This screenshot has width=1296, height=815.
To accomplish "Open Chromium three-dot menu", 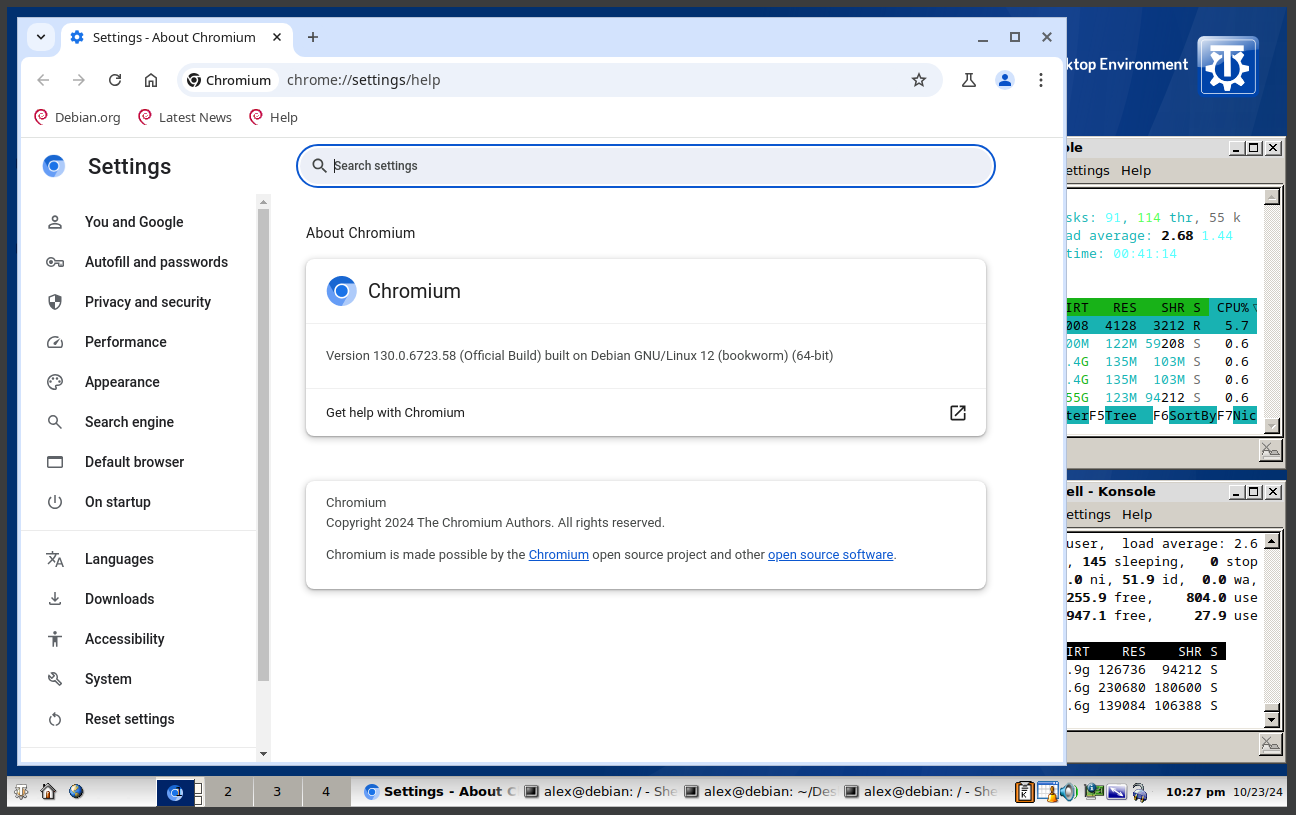I will (x=1041, y=80).
